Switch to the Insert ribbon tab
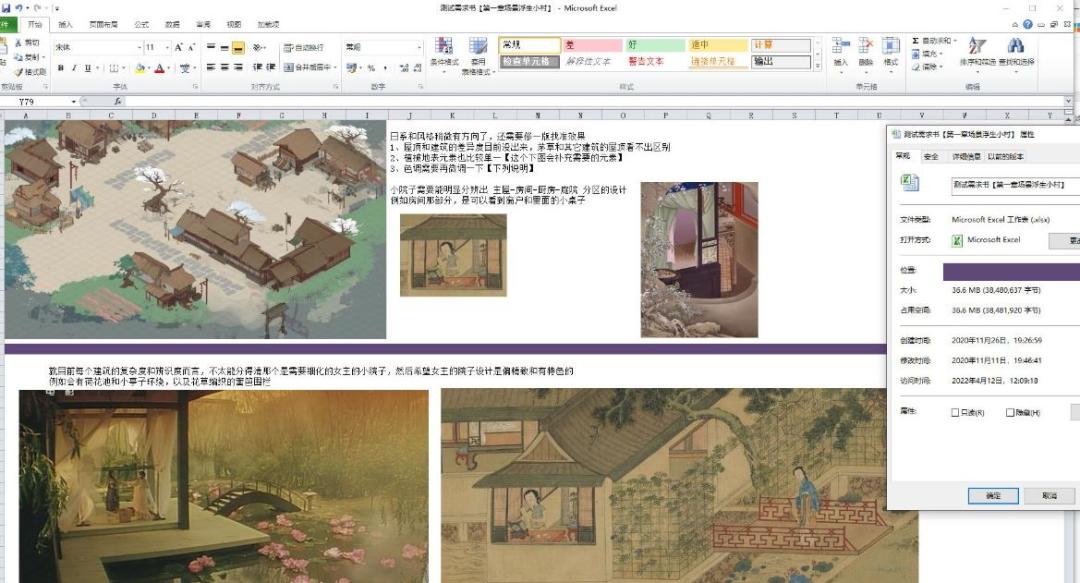The image size is (1080, 583). (x=65, y=24)
